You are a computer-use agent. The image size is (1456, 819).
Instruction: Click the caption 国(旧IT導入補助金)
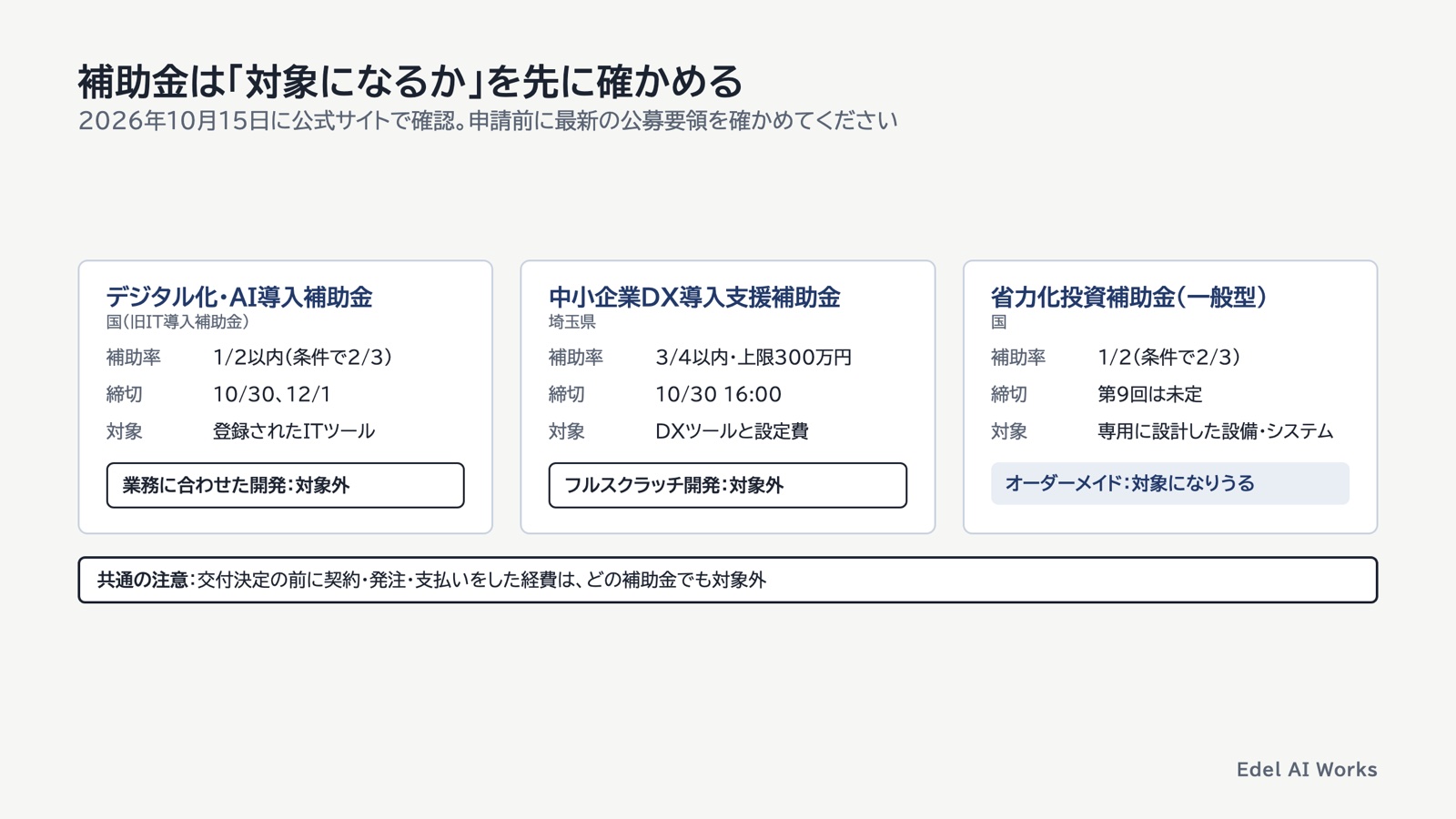point(177,322)
